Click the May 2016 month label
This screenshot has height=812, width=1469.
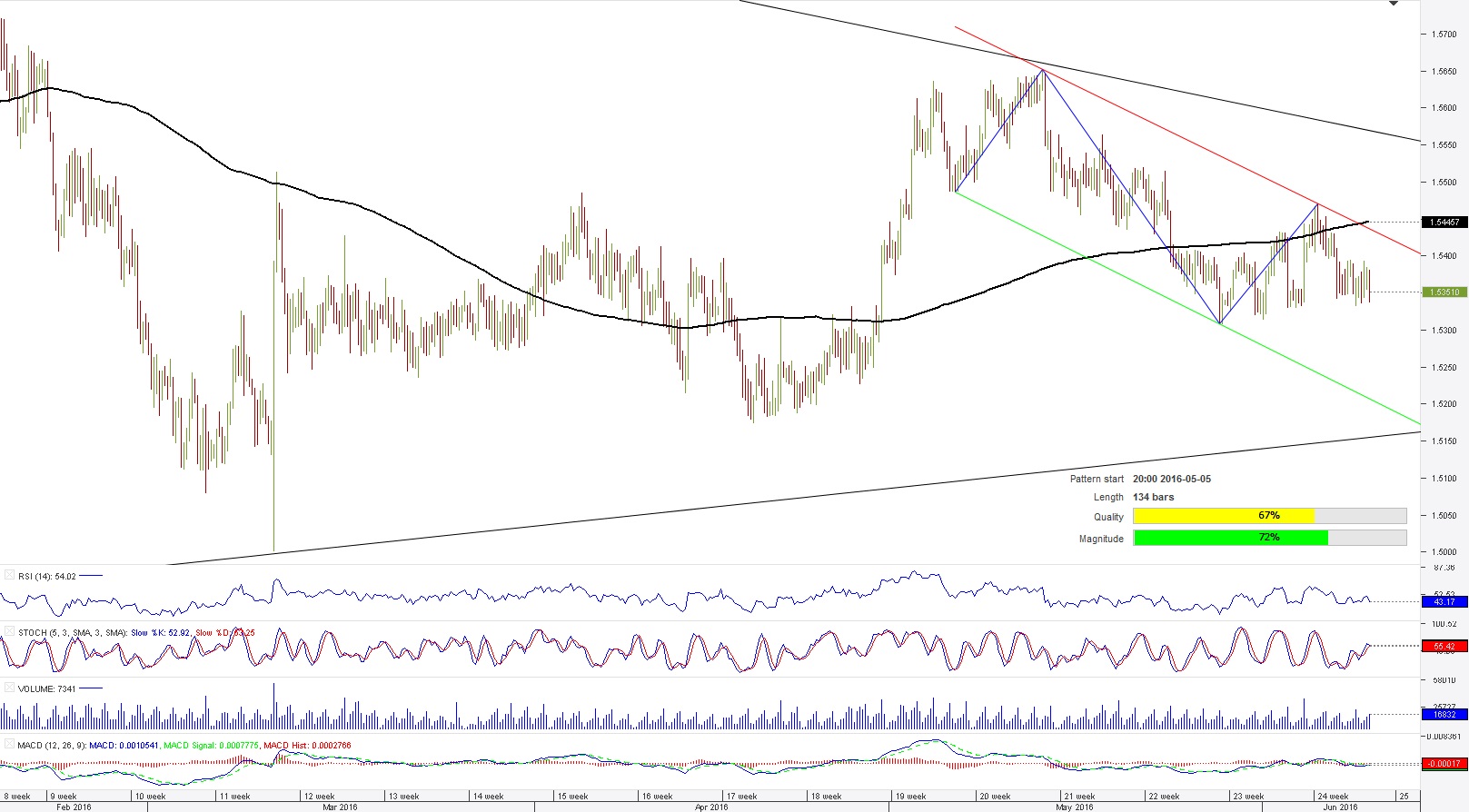click(1075, 807)
